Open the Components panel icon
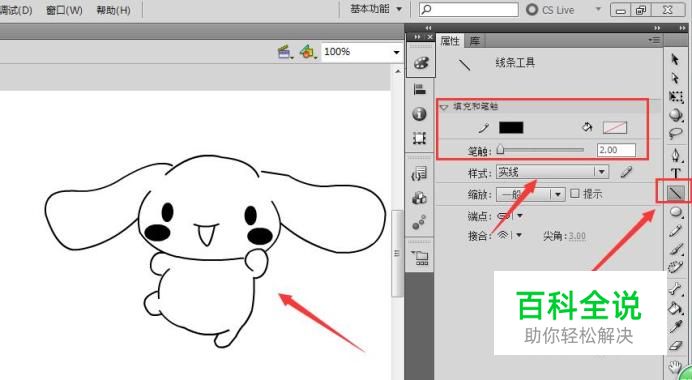692x380 pixels. coord(419,198)
